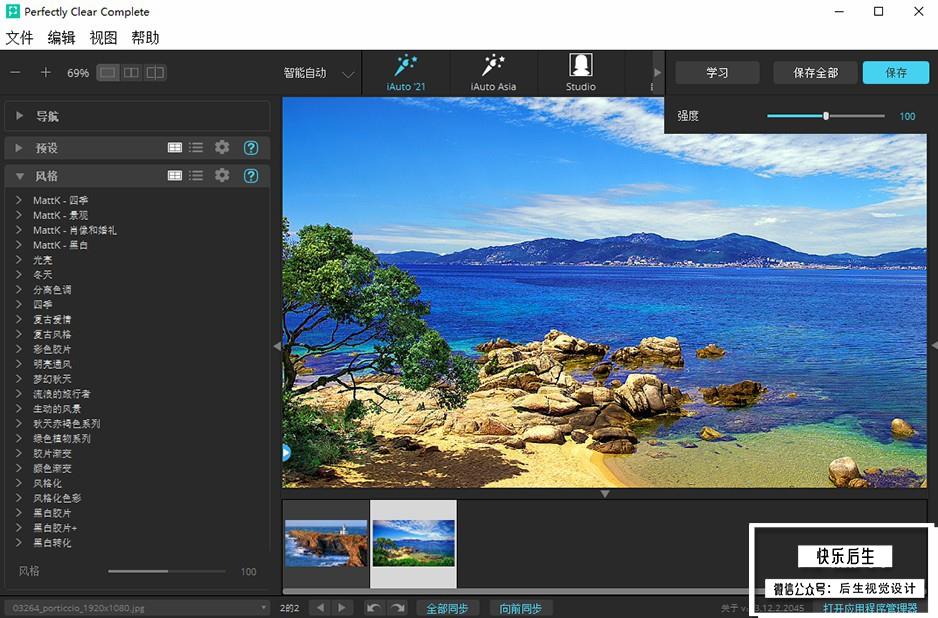Image resolution: width=938 pixels, height=618 pixels.
Task: Apply the Studio portrait preset
Action: pyautogui.click(x=581, y=72)
